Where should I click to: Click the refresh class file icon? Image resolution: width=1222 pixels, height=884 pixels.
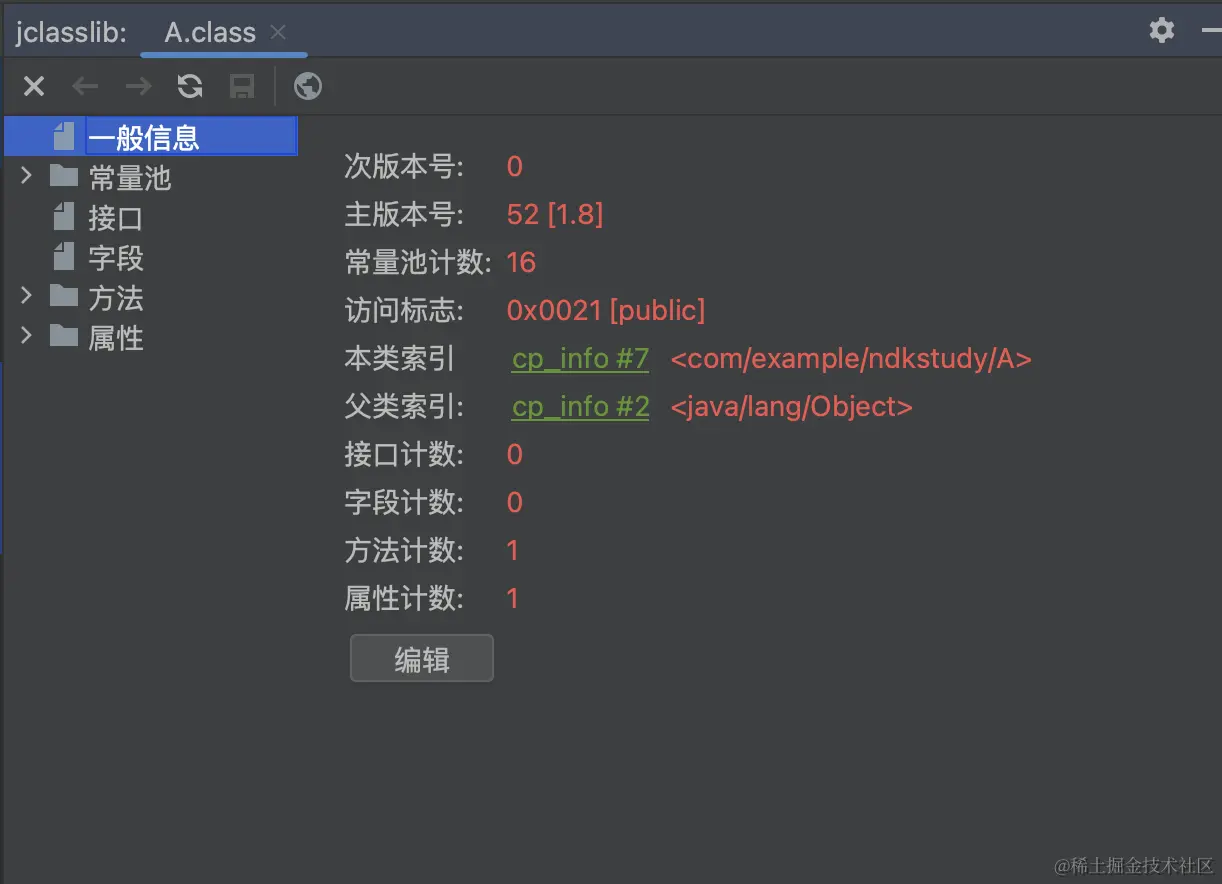tap(190, 86)
